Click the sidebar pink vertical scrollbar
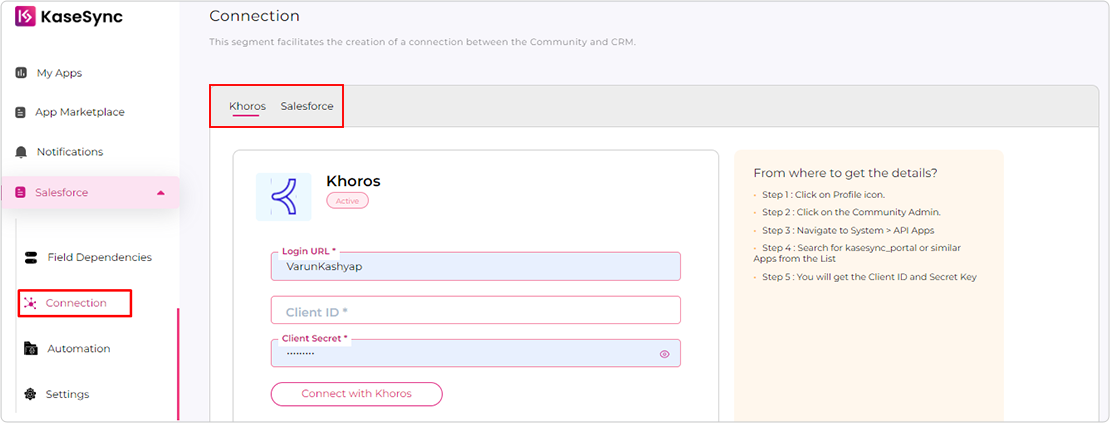1110x423 pixels. 178,364
